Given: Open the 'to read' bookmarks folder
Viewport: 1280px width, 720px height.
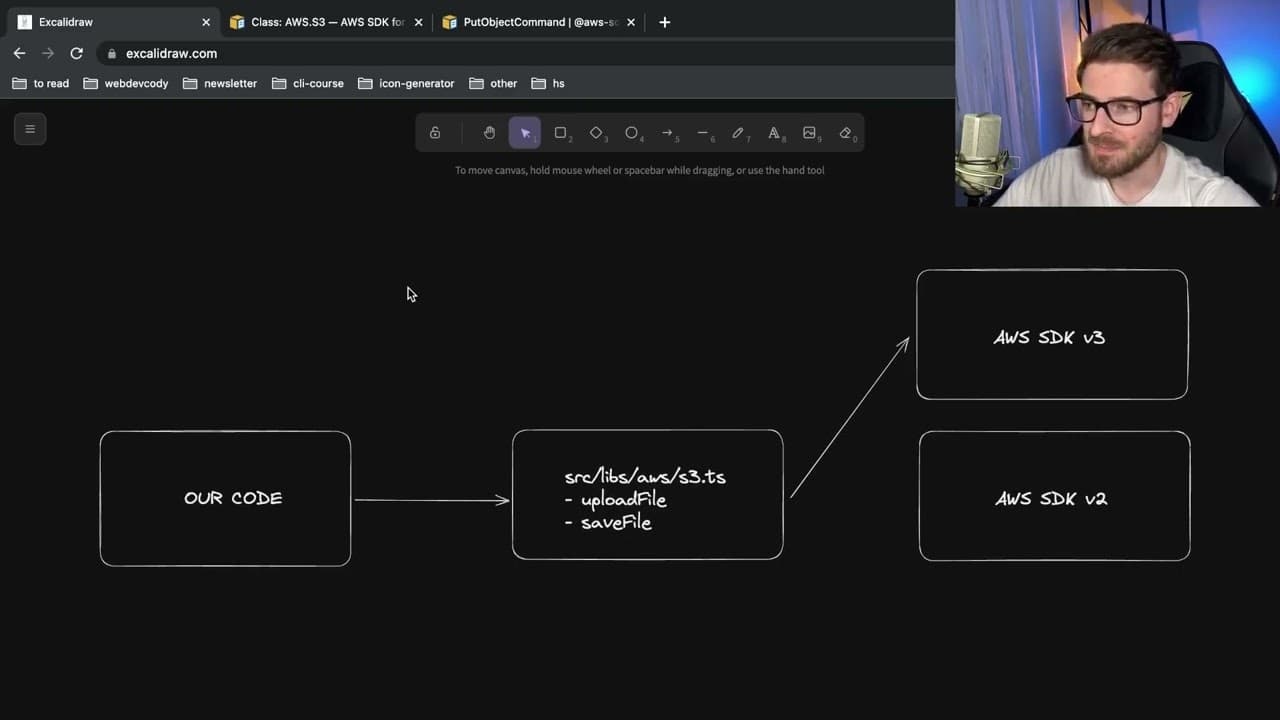Looking at the screenshot, I should (41, 84).
